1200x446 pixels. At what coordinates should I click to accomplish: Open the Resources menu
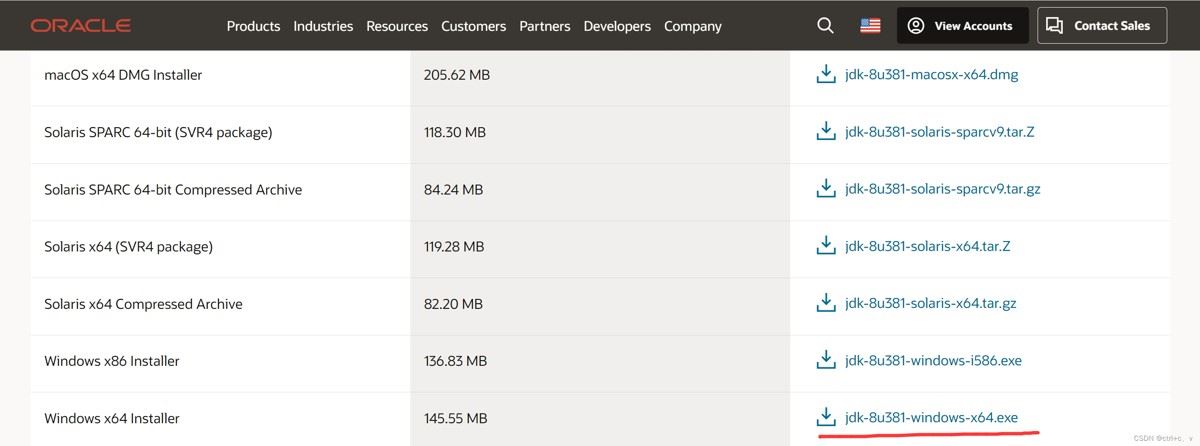tap(397, 26)
